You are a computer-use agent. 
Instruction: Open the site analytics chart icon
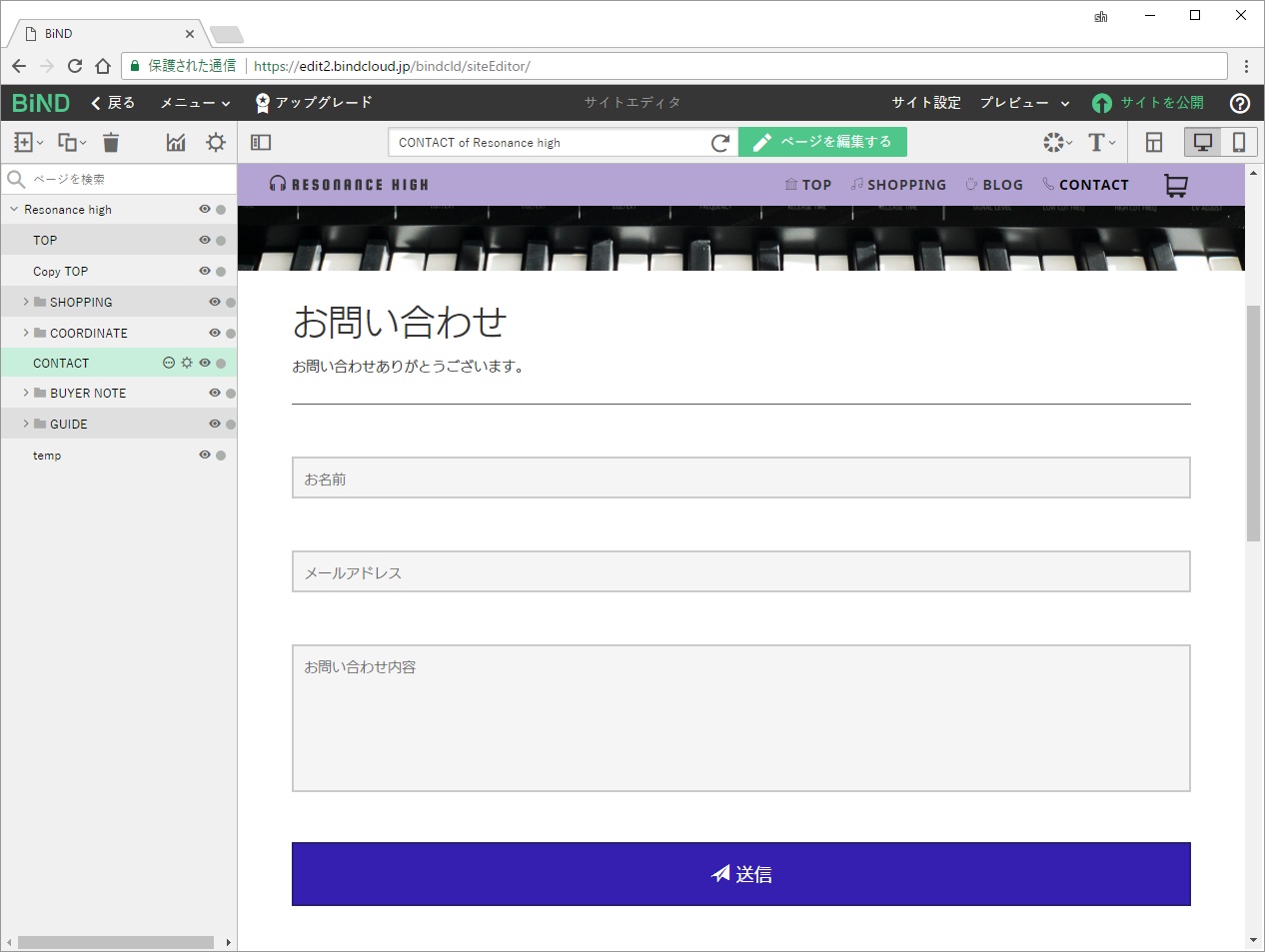coord(176,142)
